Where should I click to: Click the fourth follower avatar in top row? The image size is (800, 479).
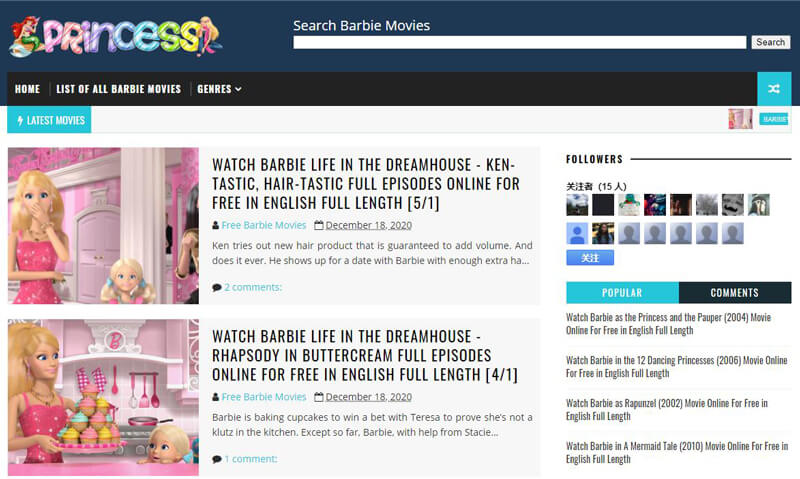[x=655, y=205]
